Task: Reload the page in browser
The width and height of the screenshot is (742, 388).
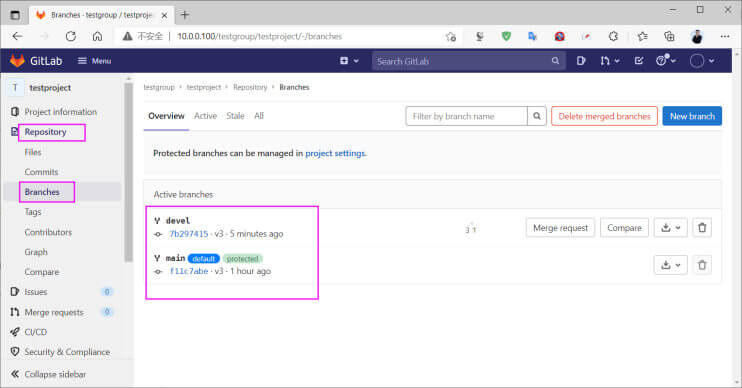Action: [x=71, y=36]
